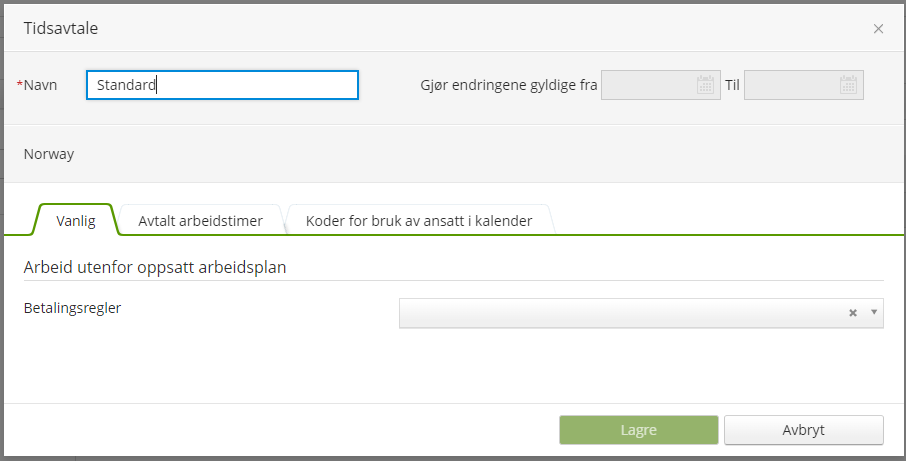Open the Avtalt arbeidstimer tab
The image size is (906, 461).
coord(200,220)
